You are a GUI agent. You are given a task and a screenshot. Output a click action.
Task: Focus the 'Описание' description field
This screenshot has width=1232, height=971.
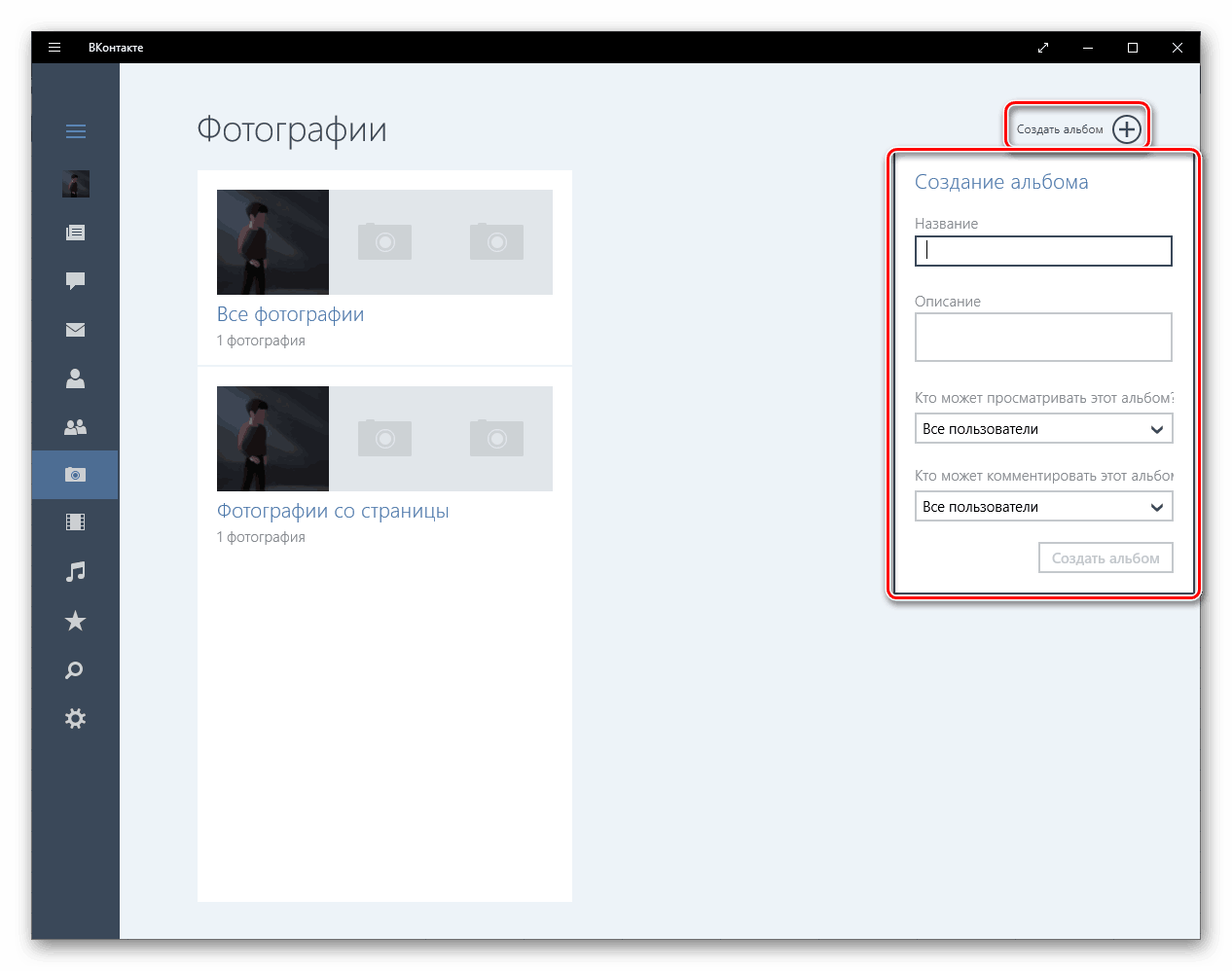1043,337
